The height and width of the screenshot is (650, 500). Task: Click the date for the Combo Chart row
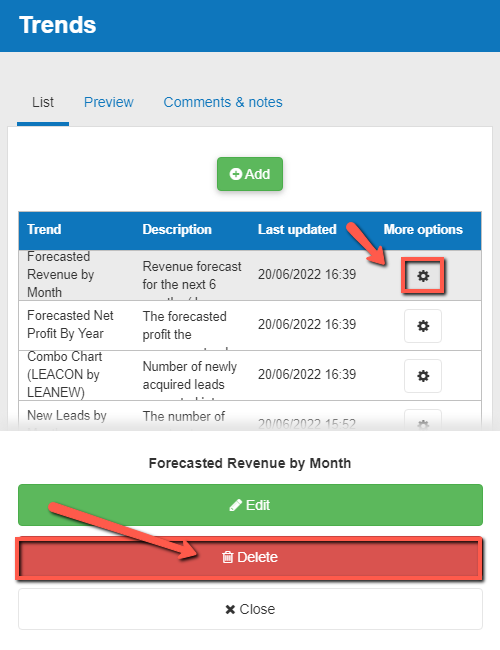pyautogui.click(x=307, y=374)
